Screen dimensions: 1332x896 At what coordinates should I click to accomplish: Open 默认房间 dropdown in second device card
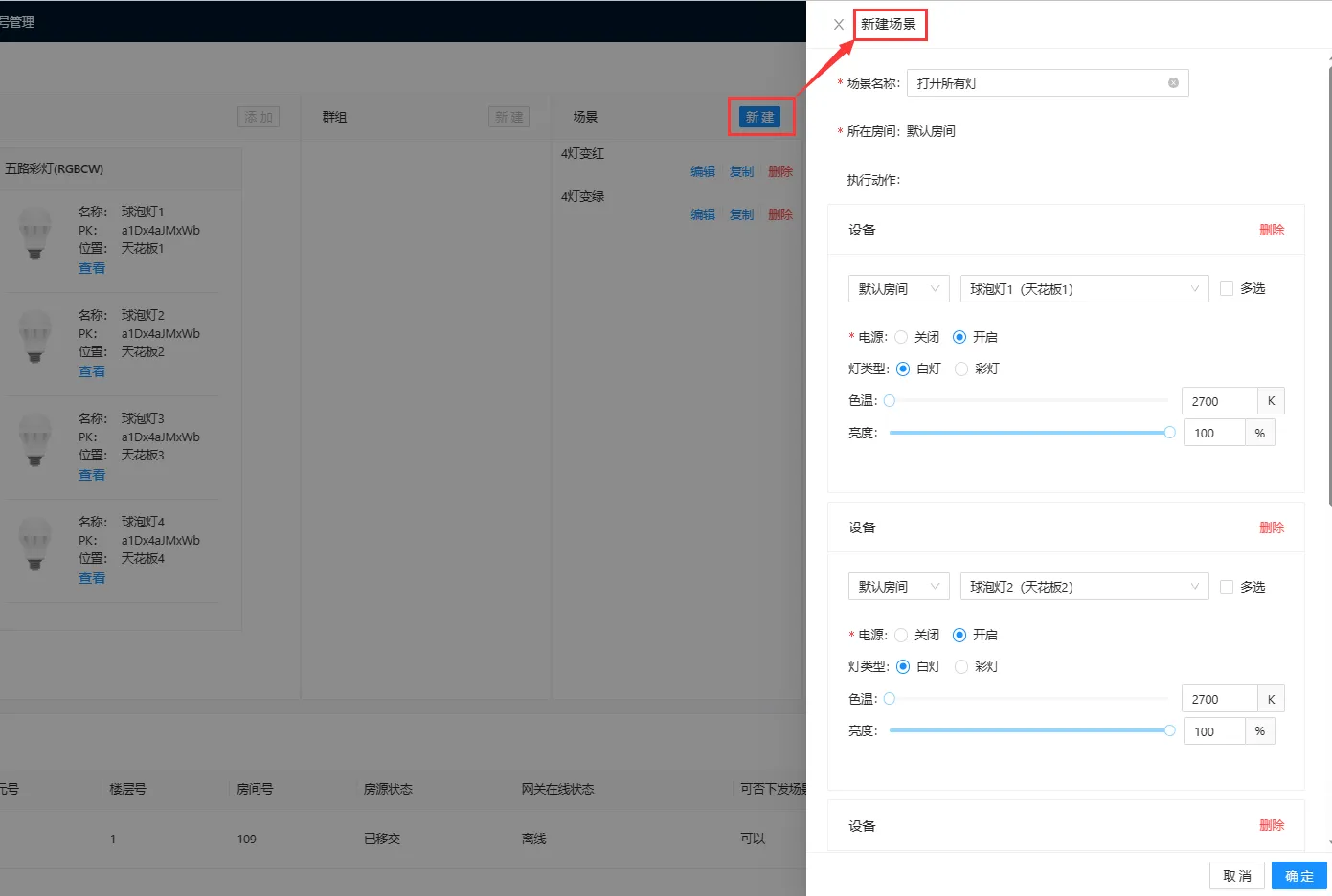pos(898,587)
